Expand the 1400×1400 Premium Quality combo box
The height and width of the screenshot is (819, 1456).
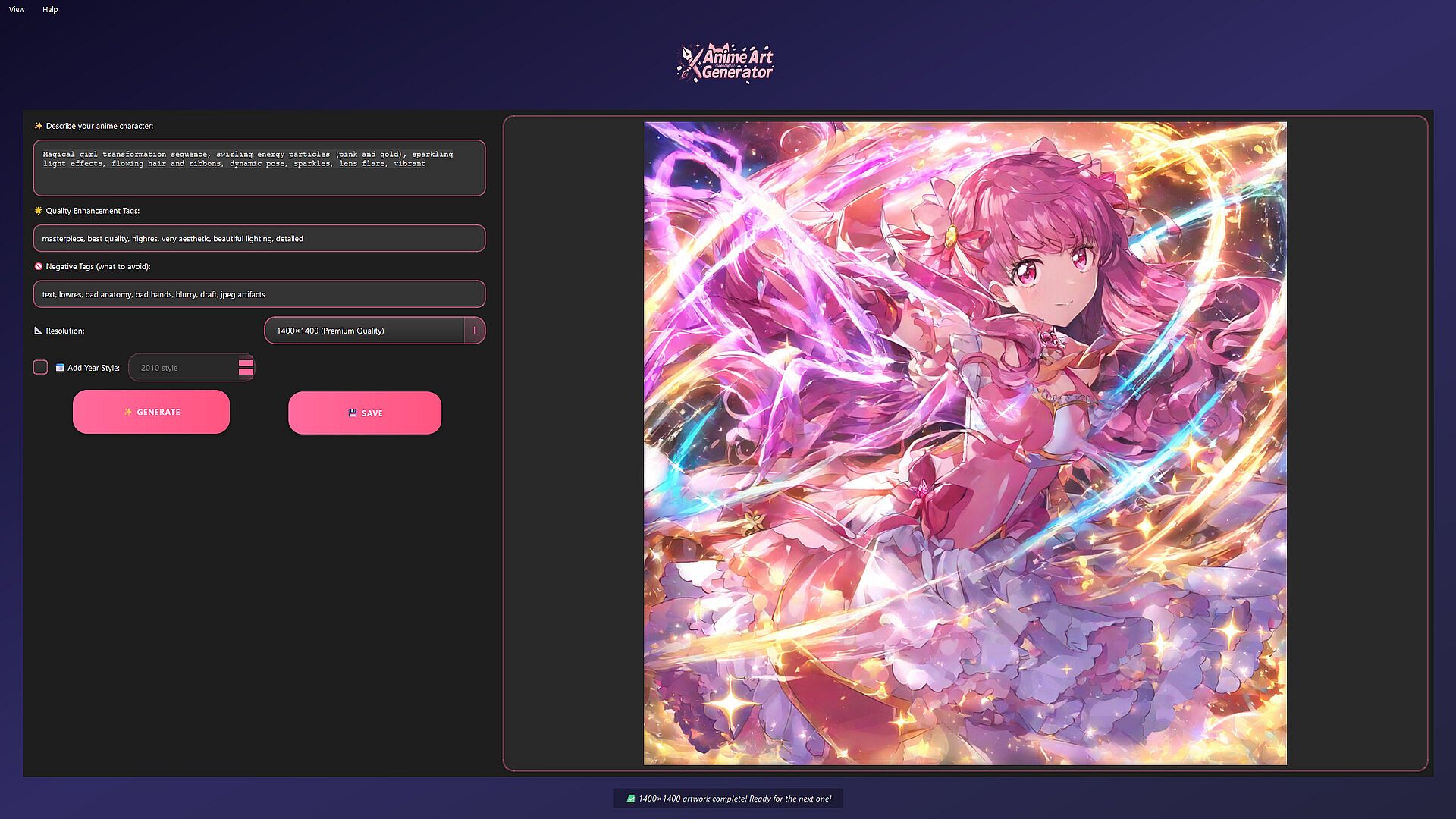coord(364,331)
